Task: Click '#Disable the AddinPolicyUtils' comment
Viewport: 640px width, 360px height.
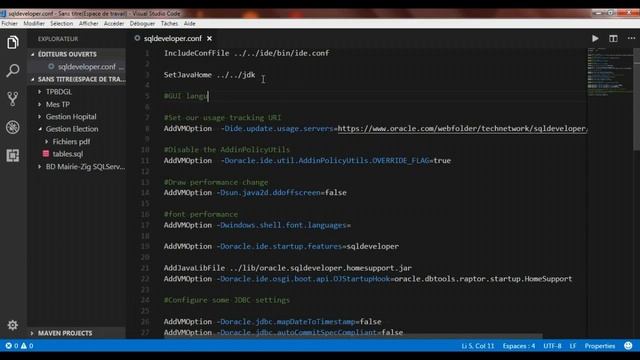Action: pos(227,150)
